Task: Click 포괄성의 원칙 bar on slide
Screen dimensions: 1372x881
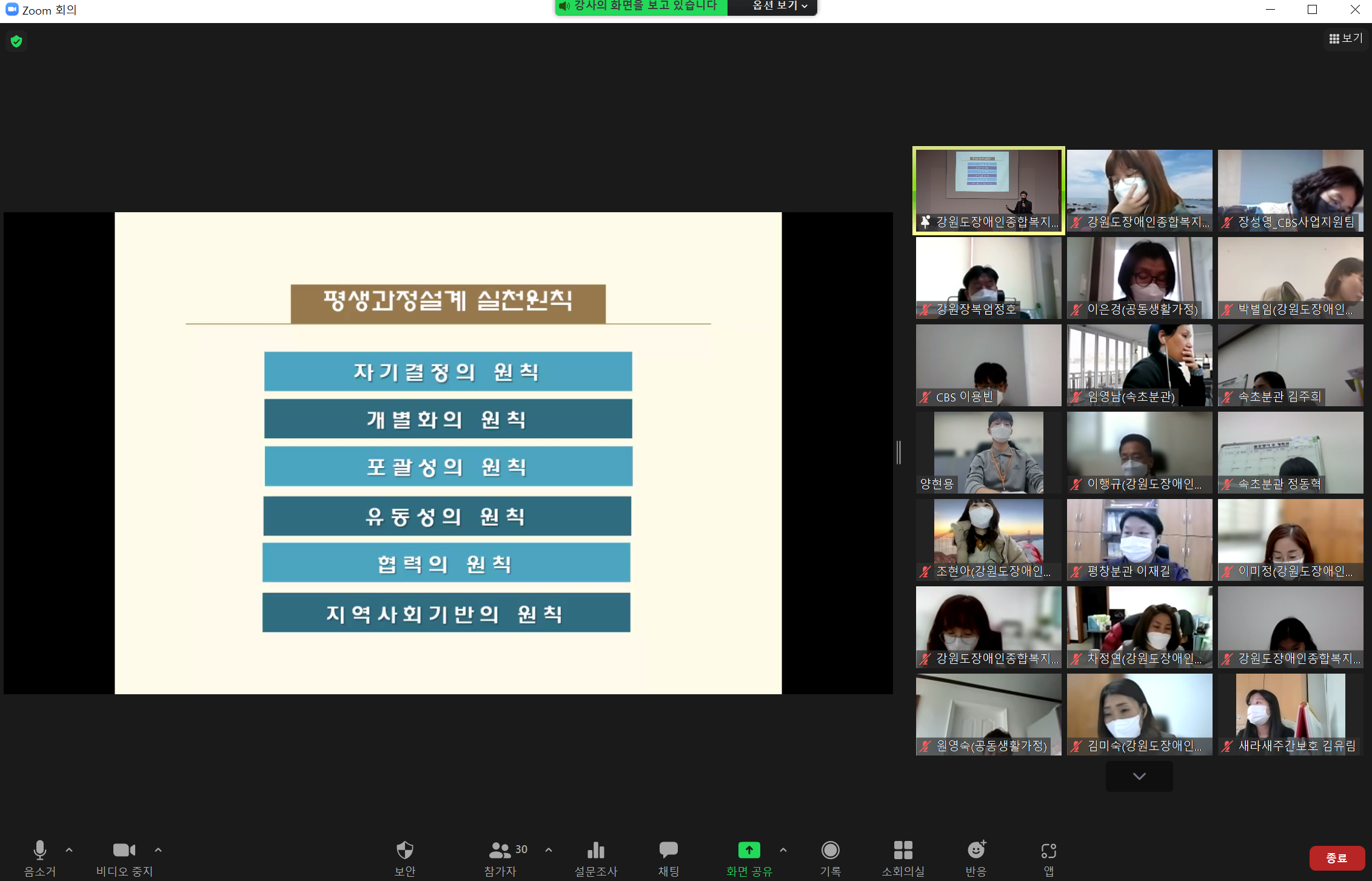Action: point(448,466)
